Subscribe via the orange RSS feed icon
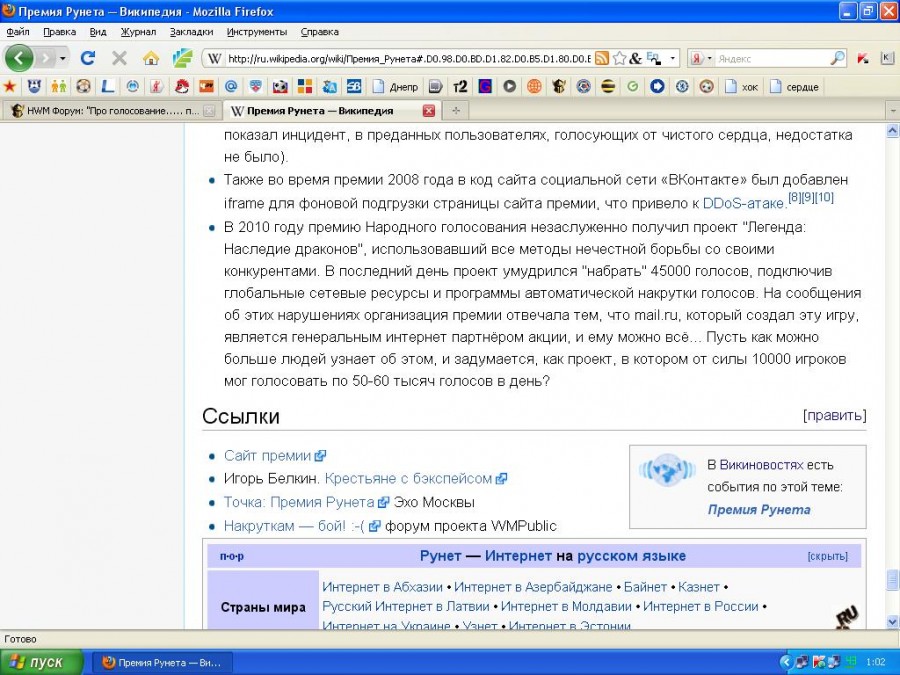The height and width of the screenshot is (675, 900). [x=602, y=58]
